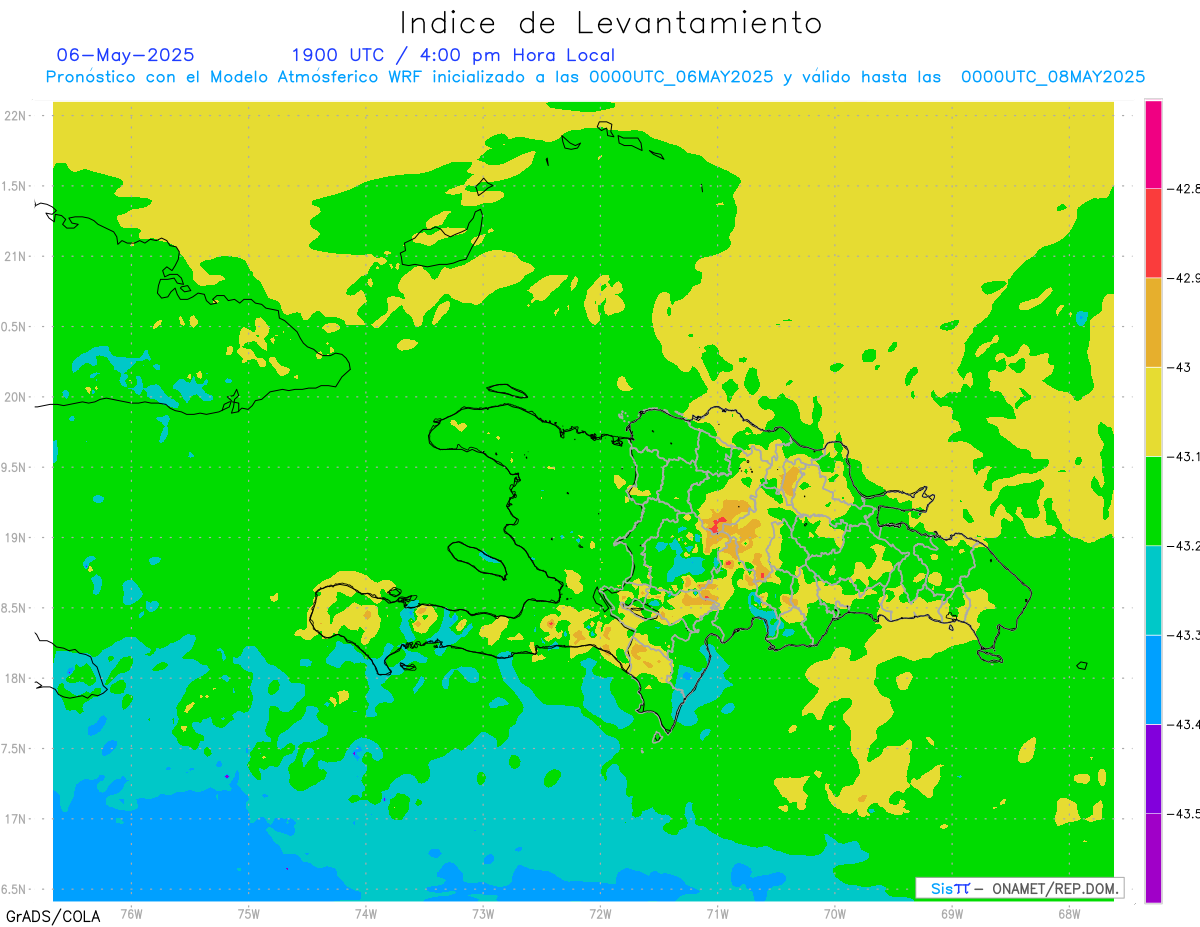Select the green color bar segment
The width and height of the screenshot is (1200, 927).
pyautogui.click(x=1153, y=500)
